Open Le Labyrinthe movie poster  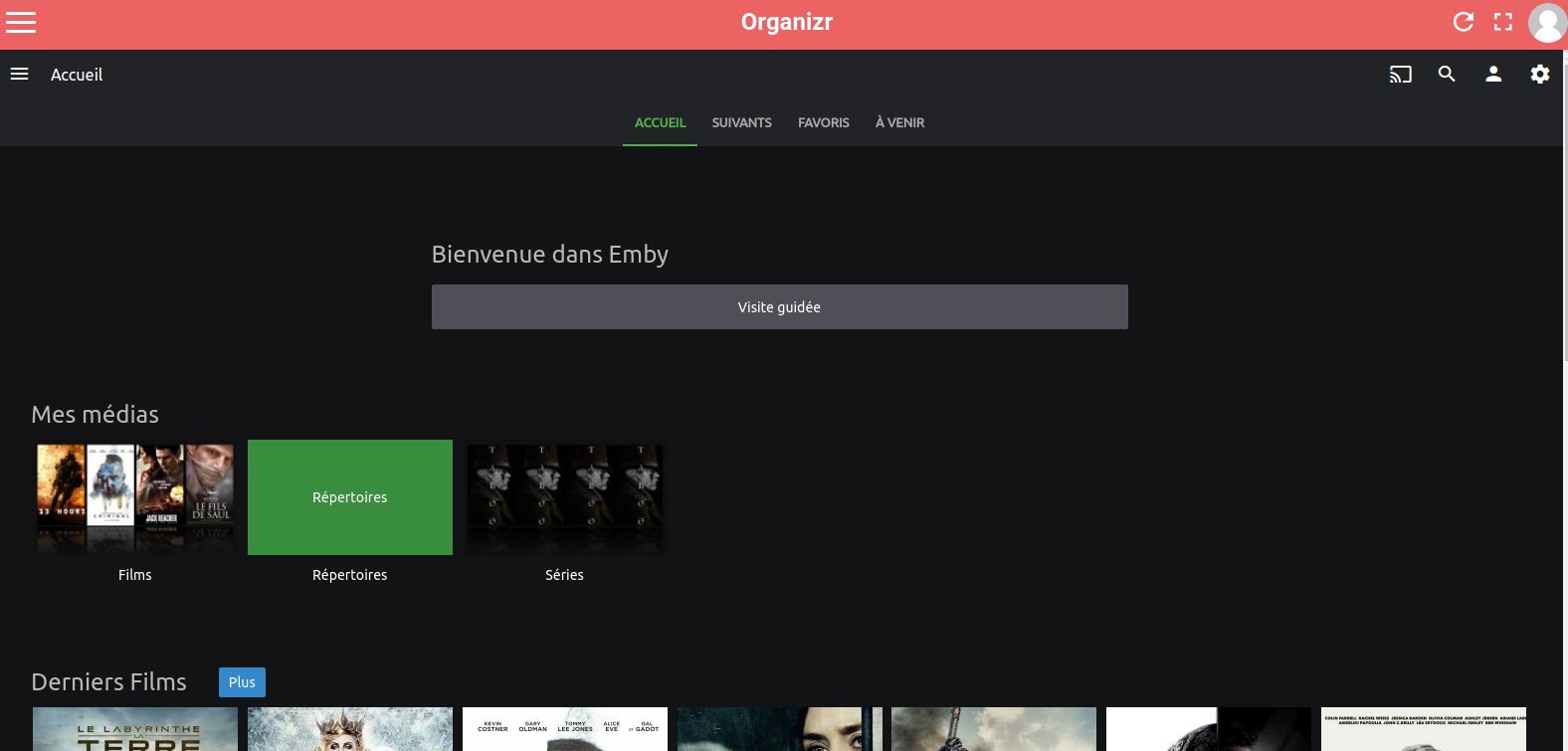tap(135, 729)
